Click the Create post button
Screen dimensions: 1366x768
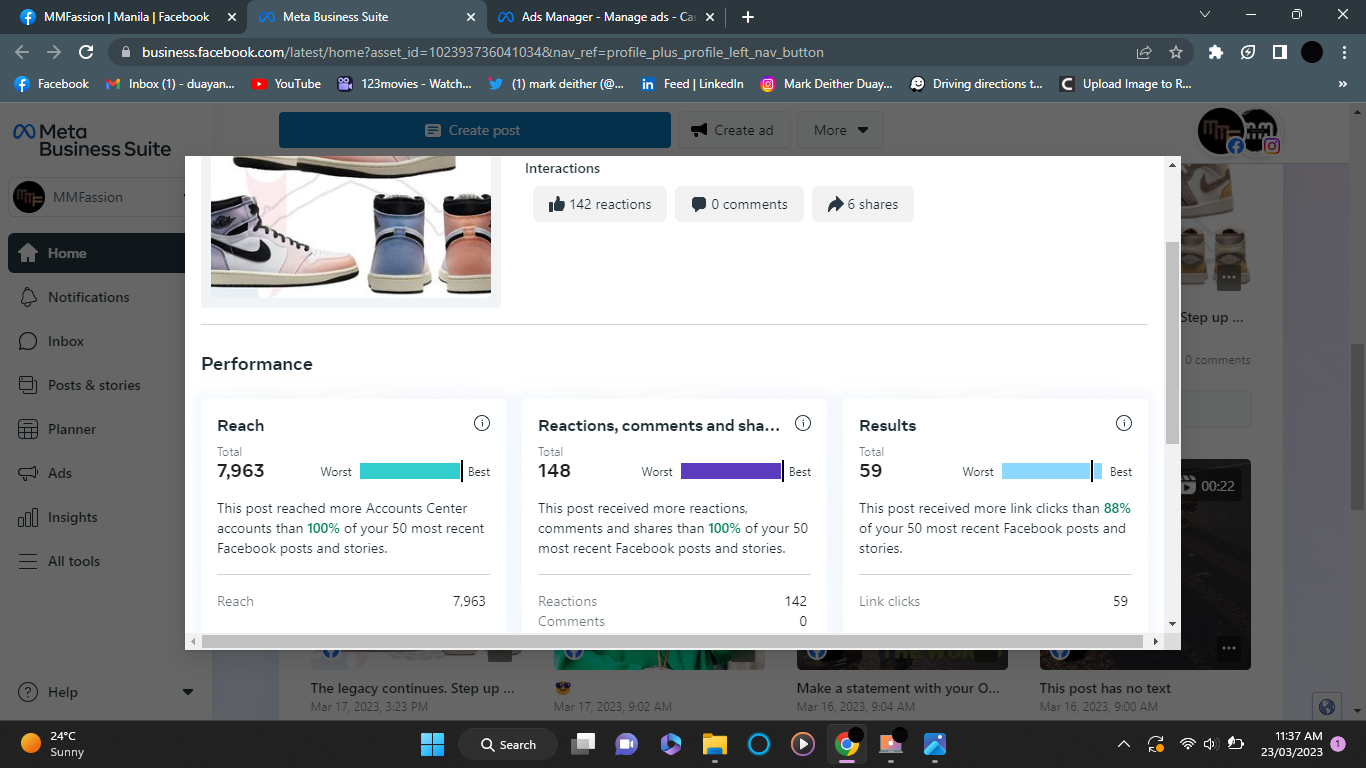tap(475, 130)
